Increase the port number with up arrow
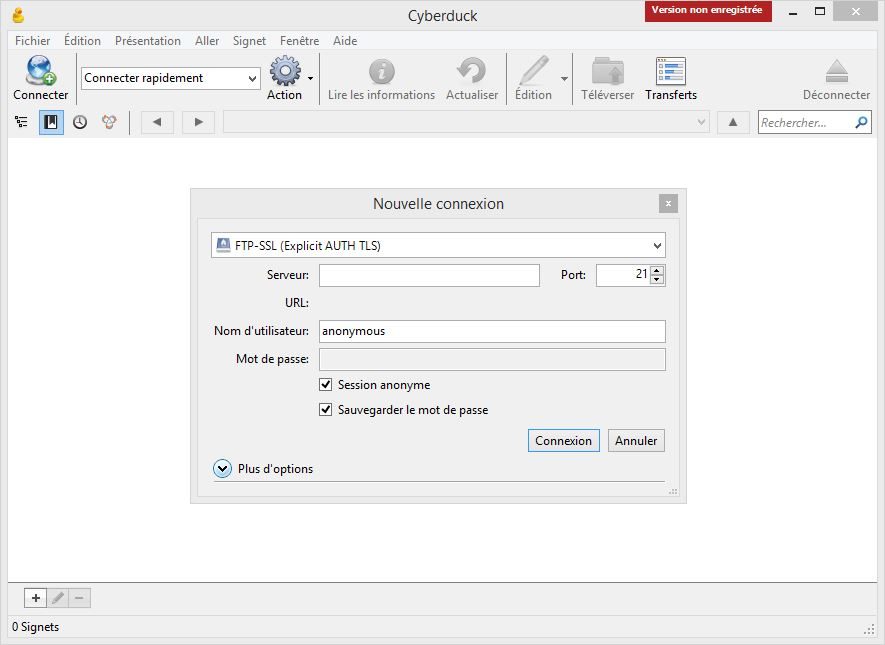Image resolution: width=885 pixels, height=645 pixels. coord(656,270)
